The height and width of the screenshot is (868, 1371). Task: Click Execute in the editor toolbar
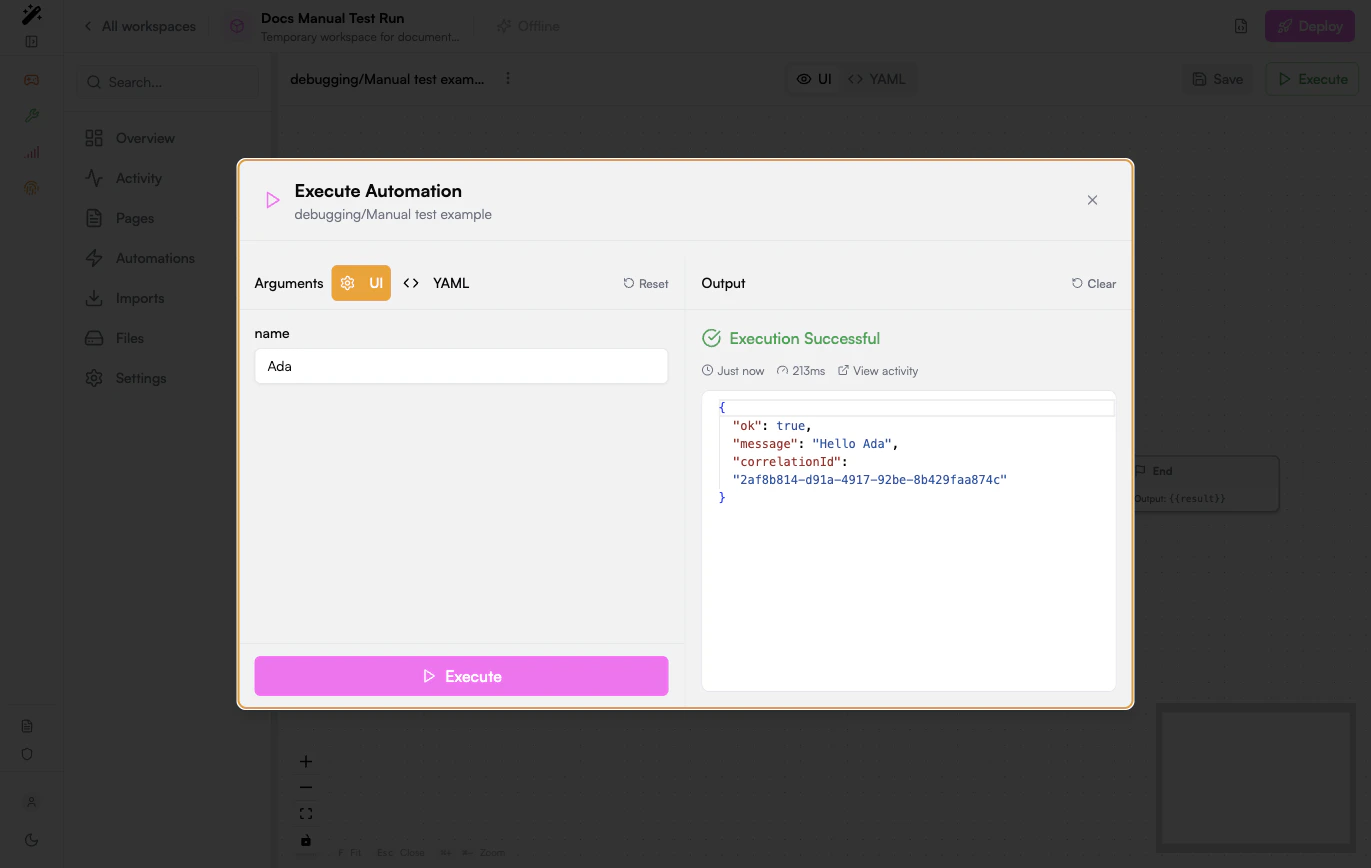point(1312,79)
